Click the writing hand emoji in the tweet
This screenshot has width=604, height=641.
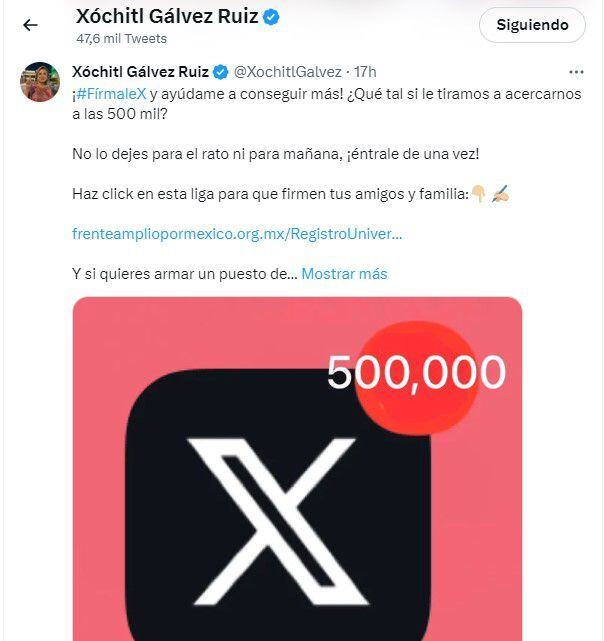pos(500,193)
